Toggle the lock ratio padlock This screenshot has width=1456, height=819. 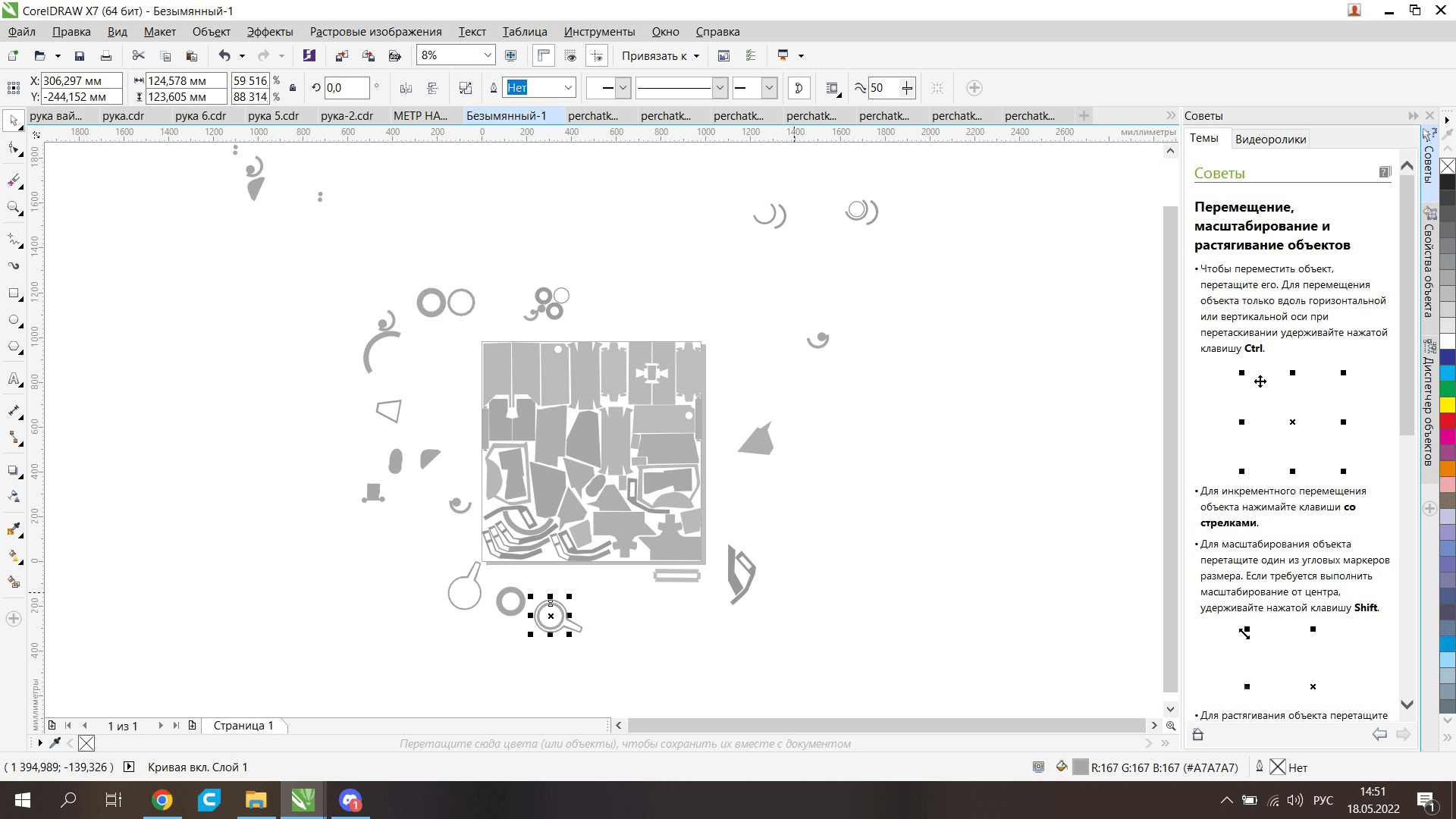293,88
